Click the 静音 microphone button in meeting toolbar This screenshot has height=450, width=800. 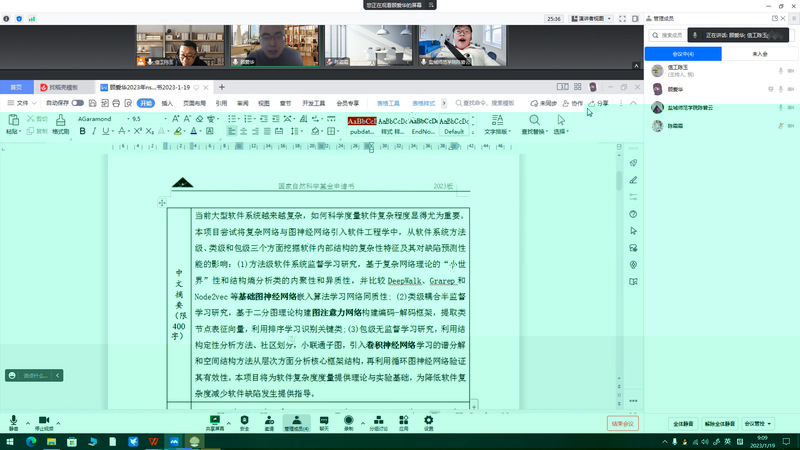coord(14,421)
